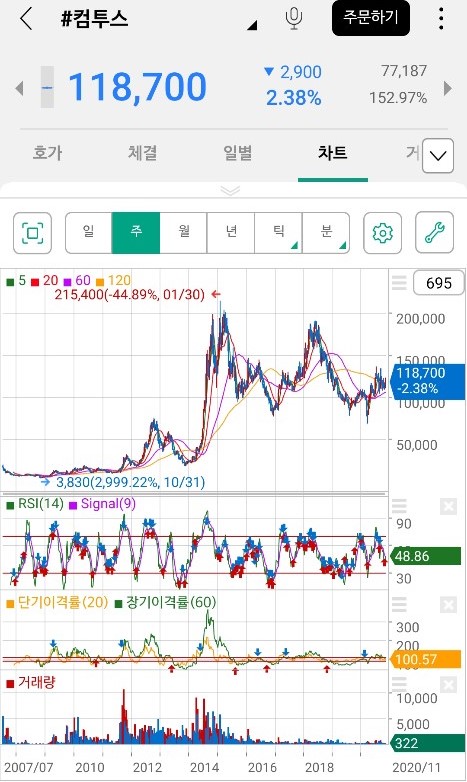Screen dimensions: 467x782
Task: Select weekly 주 chart period
Action: point(136,233)
